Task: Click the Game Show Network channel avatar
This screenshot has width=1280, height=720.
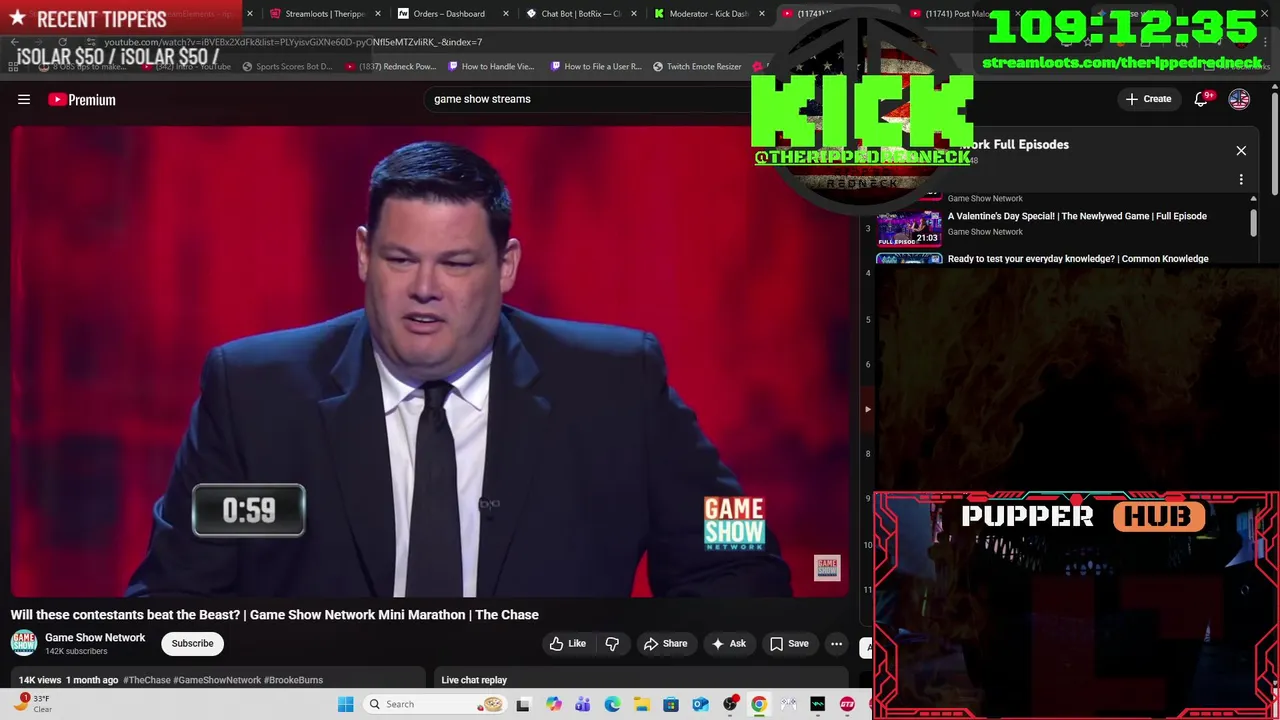Action: 24,643
